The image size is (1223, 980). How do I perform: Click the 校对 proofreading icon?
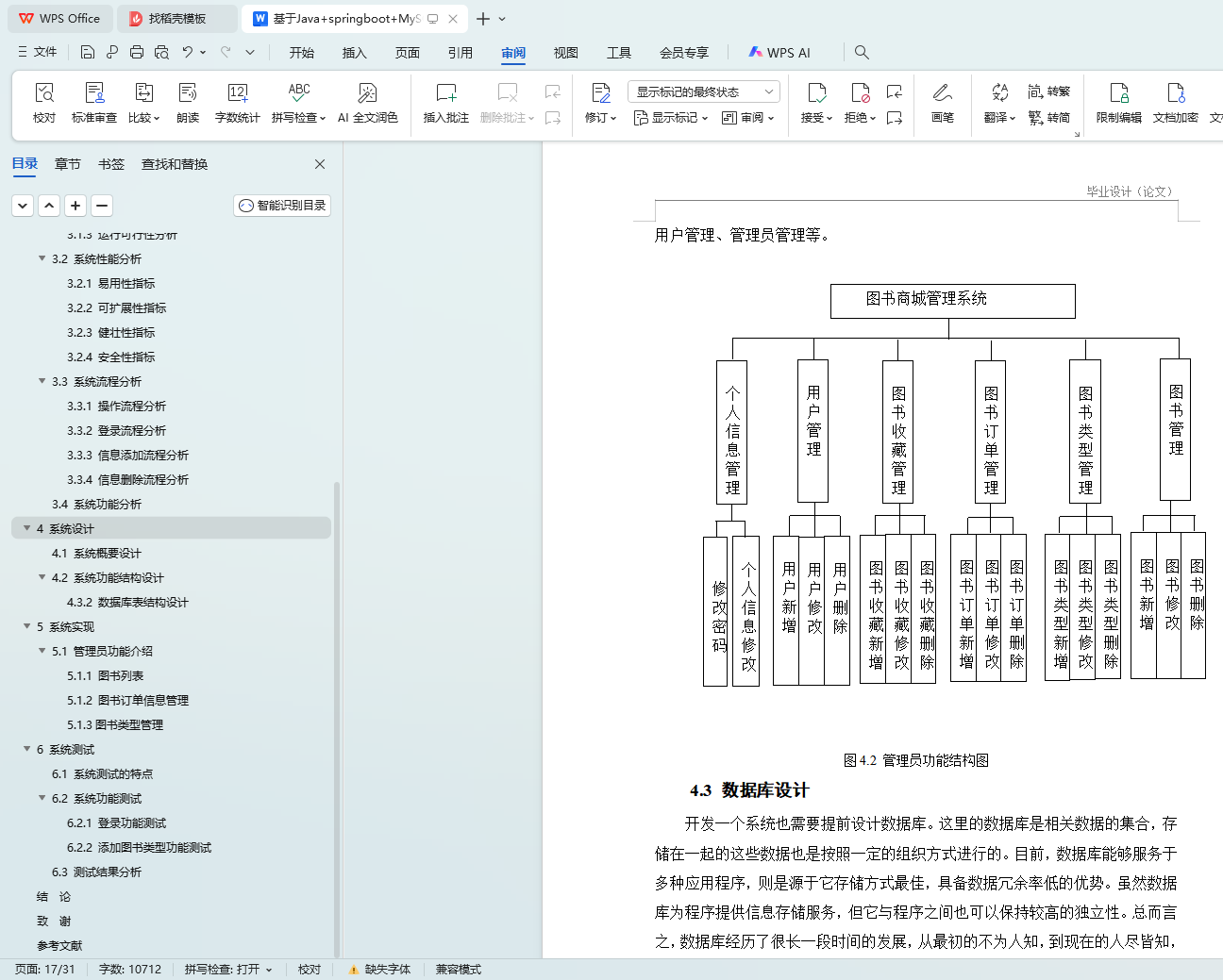click(44, 92)
